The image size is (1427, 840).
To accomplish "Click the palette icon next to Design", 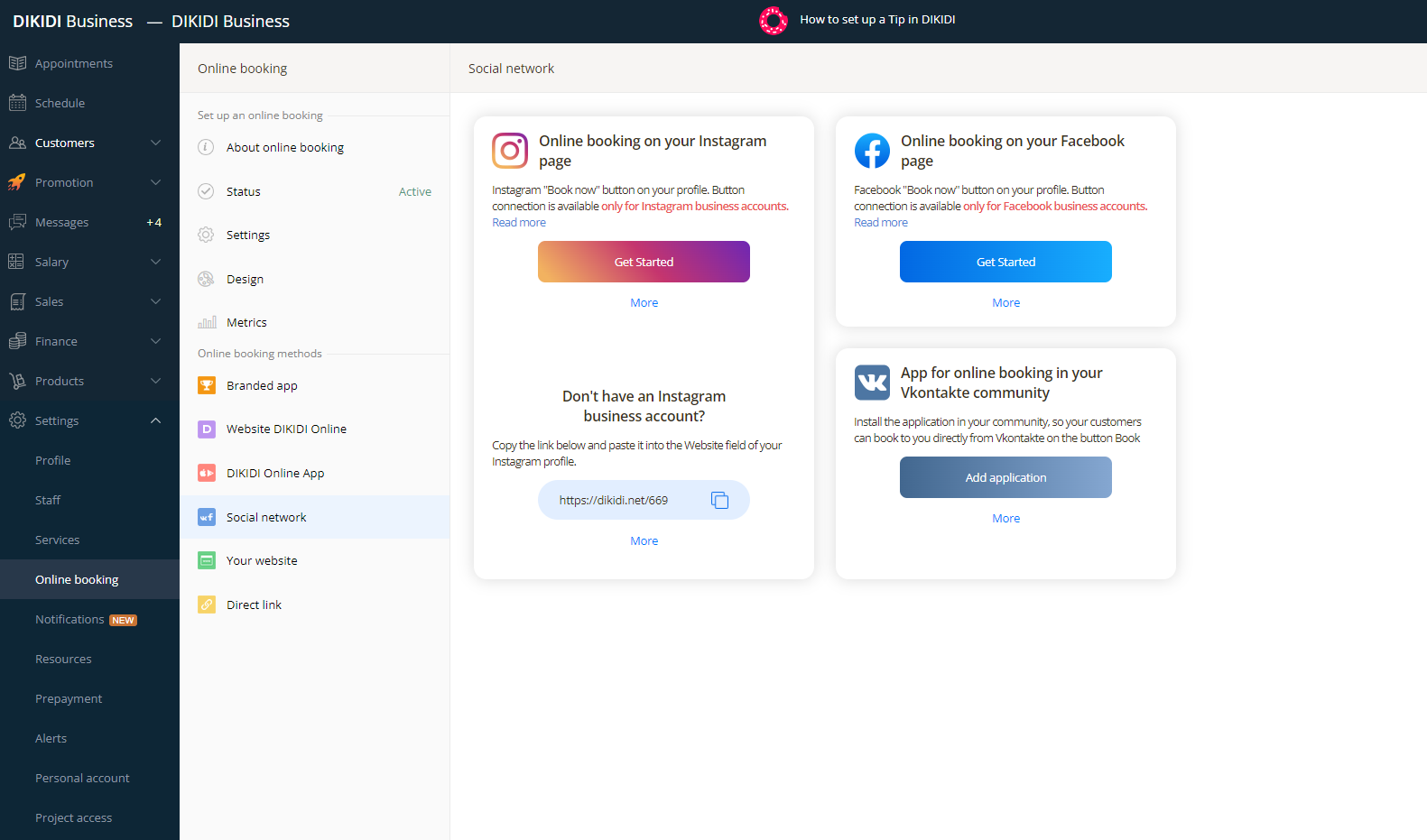I will (206, 279).
